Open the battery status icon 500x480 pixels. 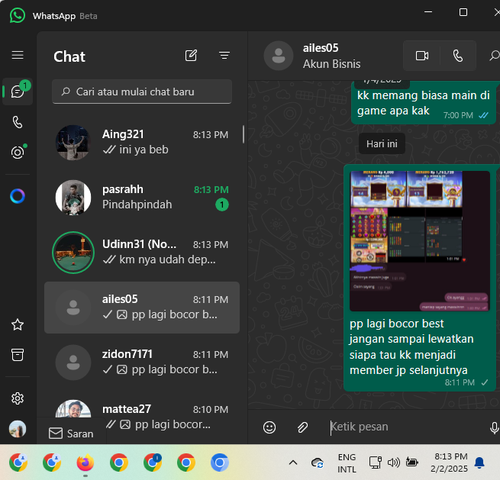[x=412, y=462]
